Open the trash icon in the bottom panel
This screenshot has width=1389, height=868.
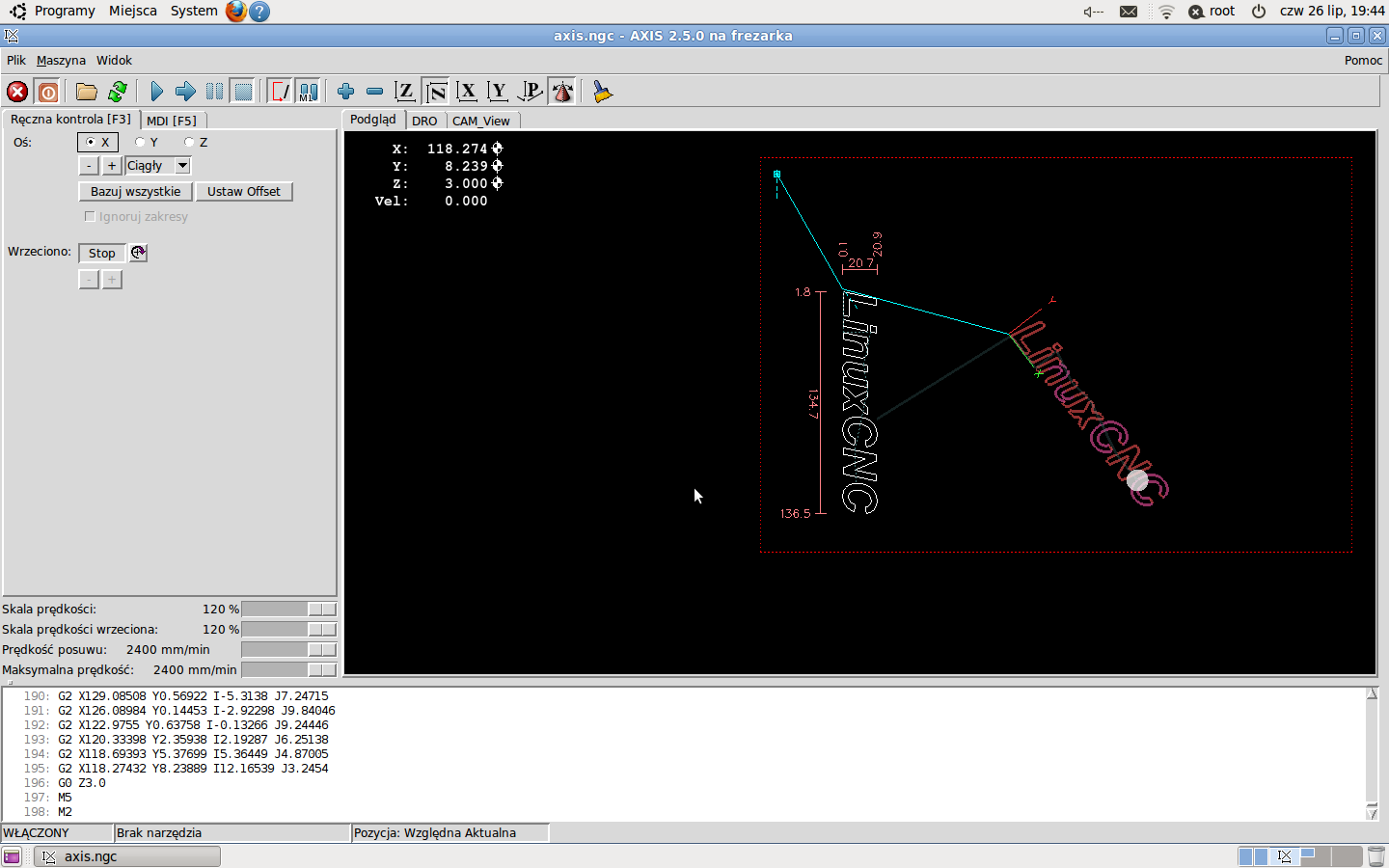tap(1376, 856)
